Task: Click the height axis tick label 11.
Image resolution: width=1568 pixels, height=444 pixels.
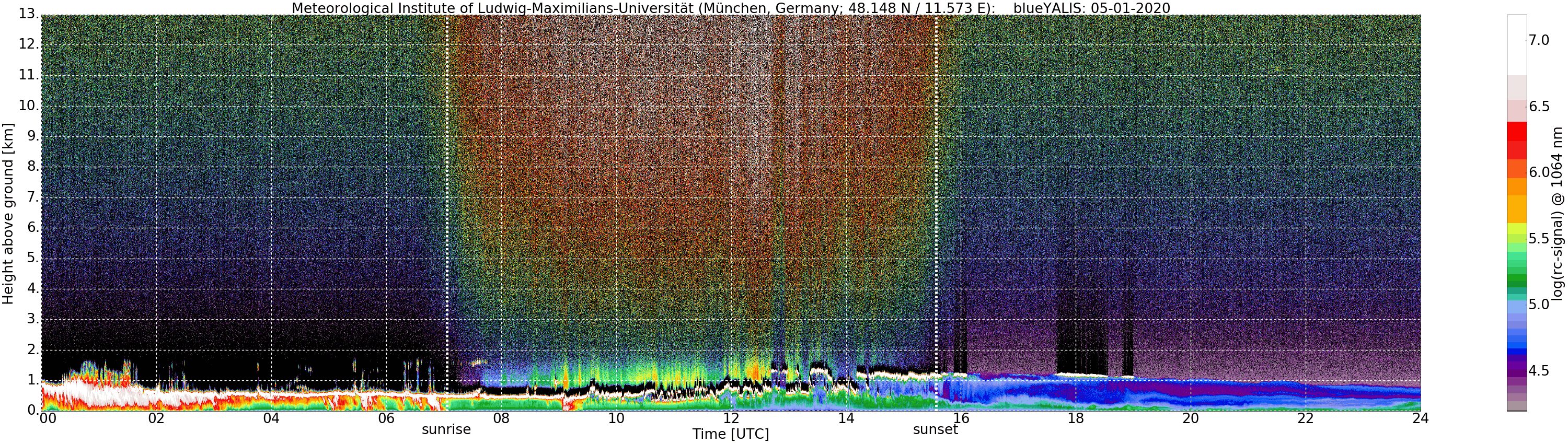Action: pos(29,75)
